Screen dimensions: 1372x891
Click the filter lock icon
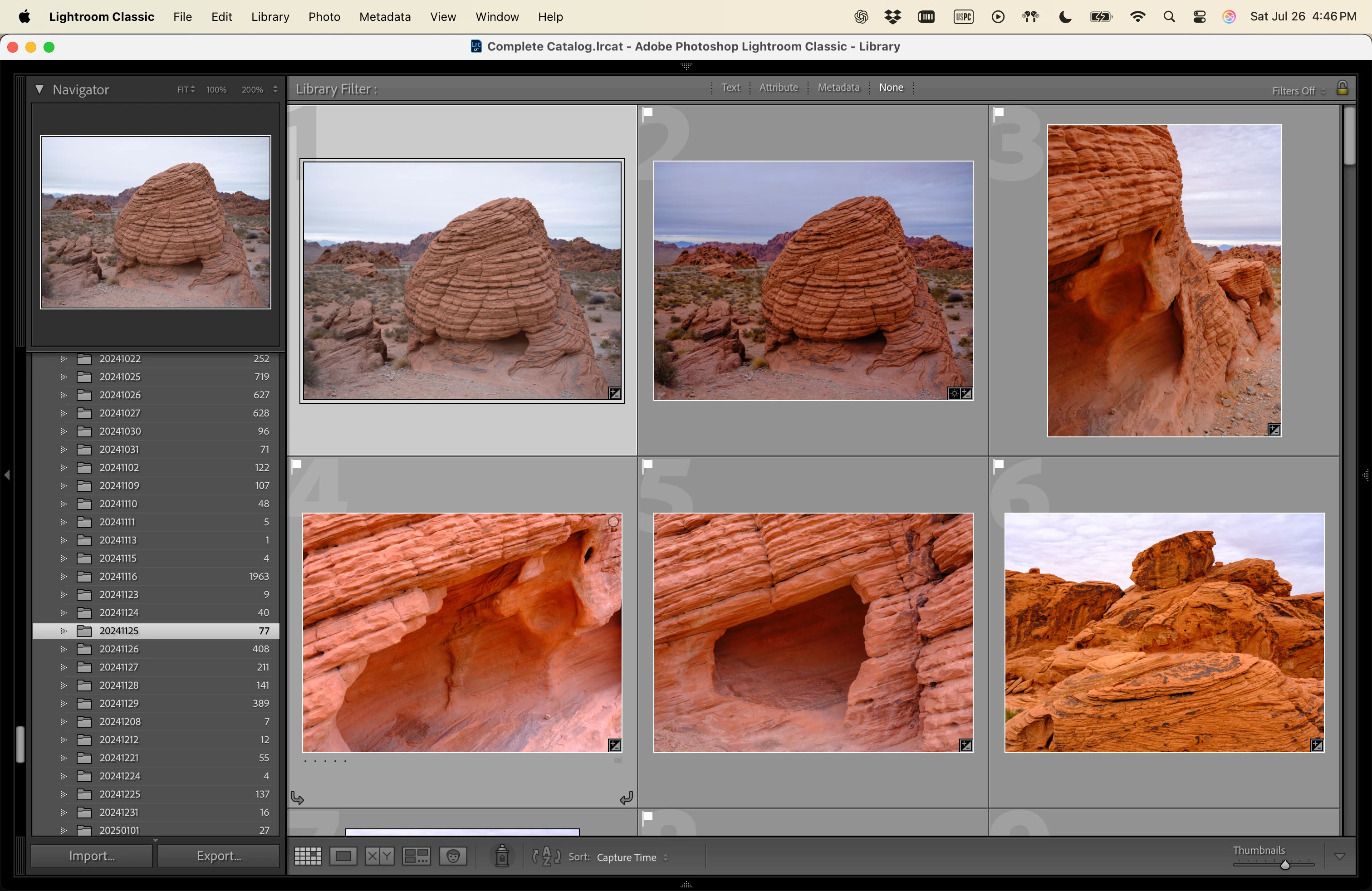point(1343,88)
